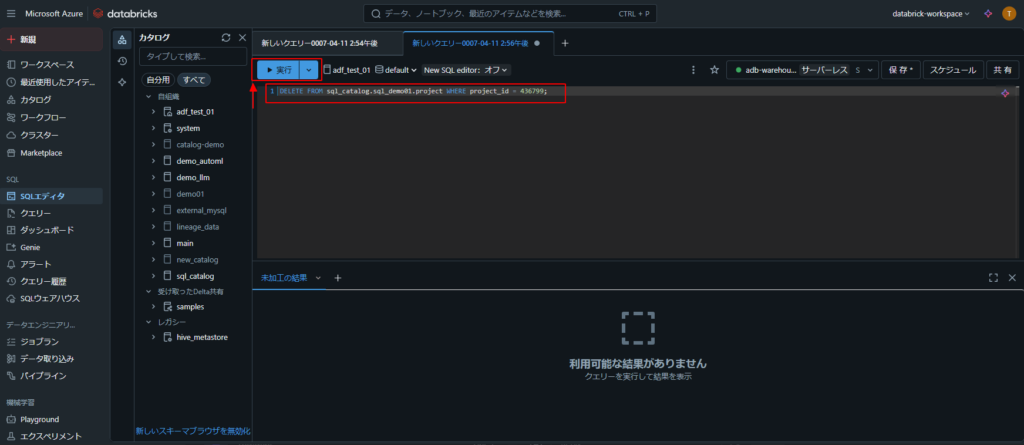Mark the query as favorite with star
This screenshot has width=1024, height=445.
pos(714,70)
